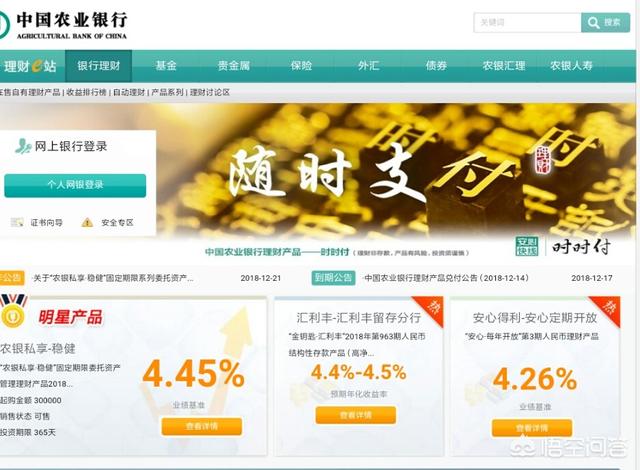Click 查看详情 under 4.26% product

tap(532, 428)
